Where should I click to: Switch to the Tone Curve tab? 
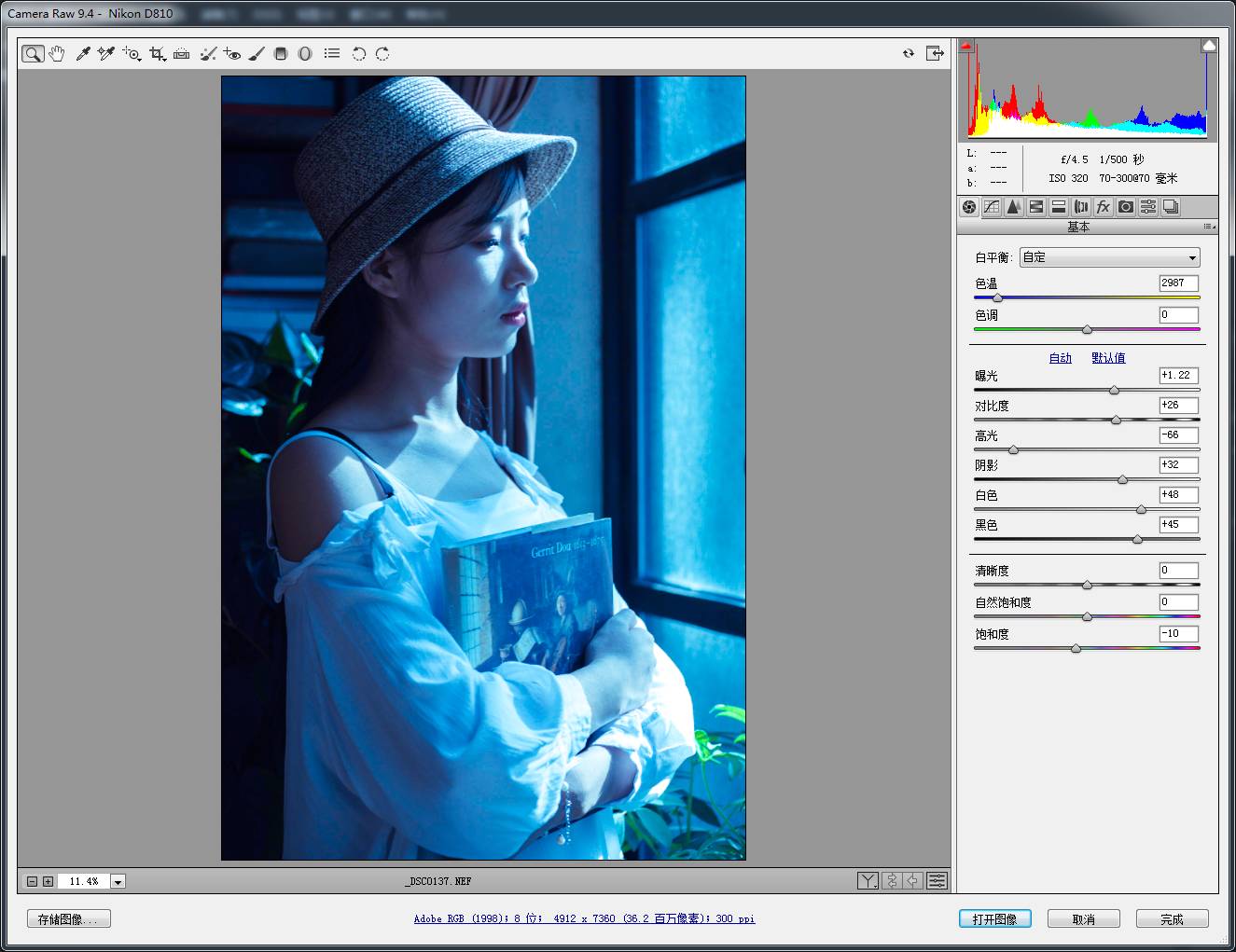(992, 207)
